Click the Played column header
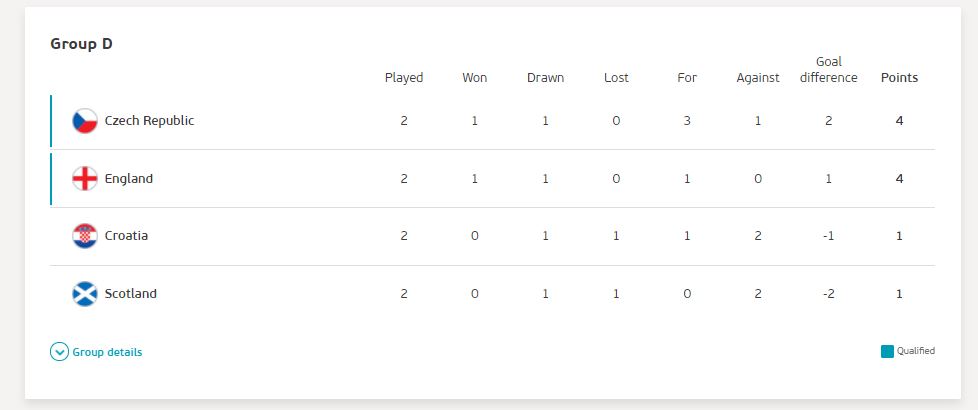978x410 pixels. pos(404,78)
